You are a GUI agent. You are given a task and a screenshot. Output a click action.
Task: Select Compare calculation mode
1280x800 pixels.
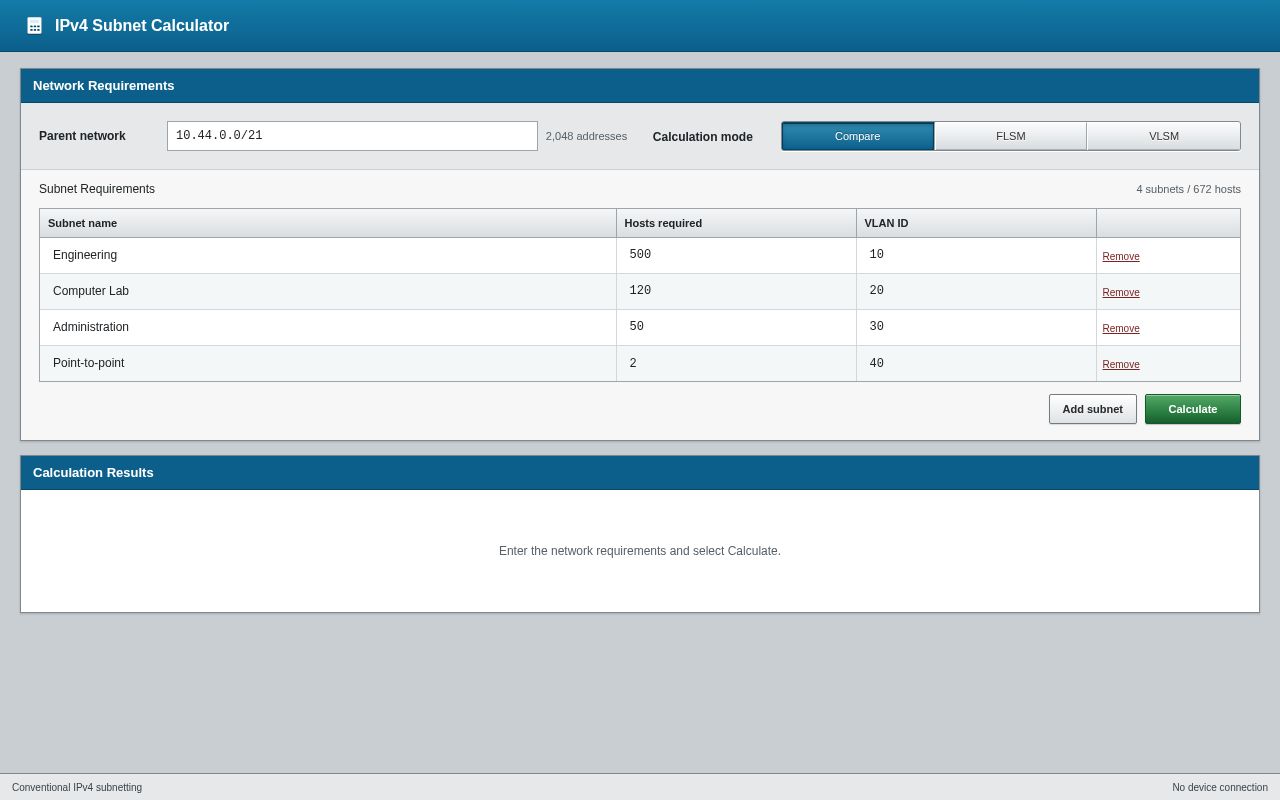click(858, 136)
